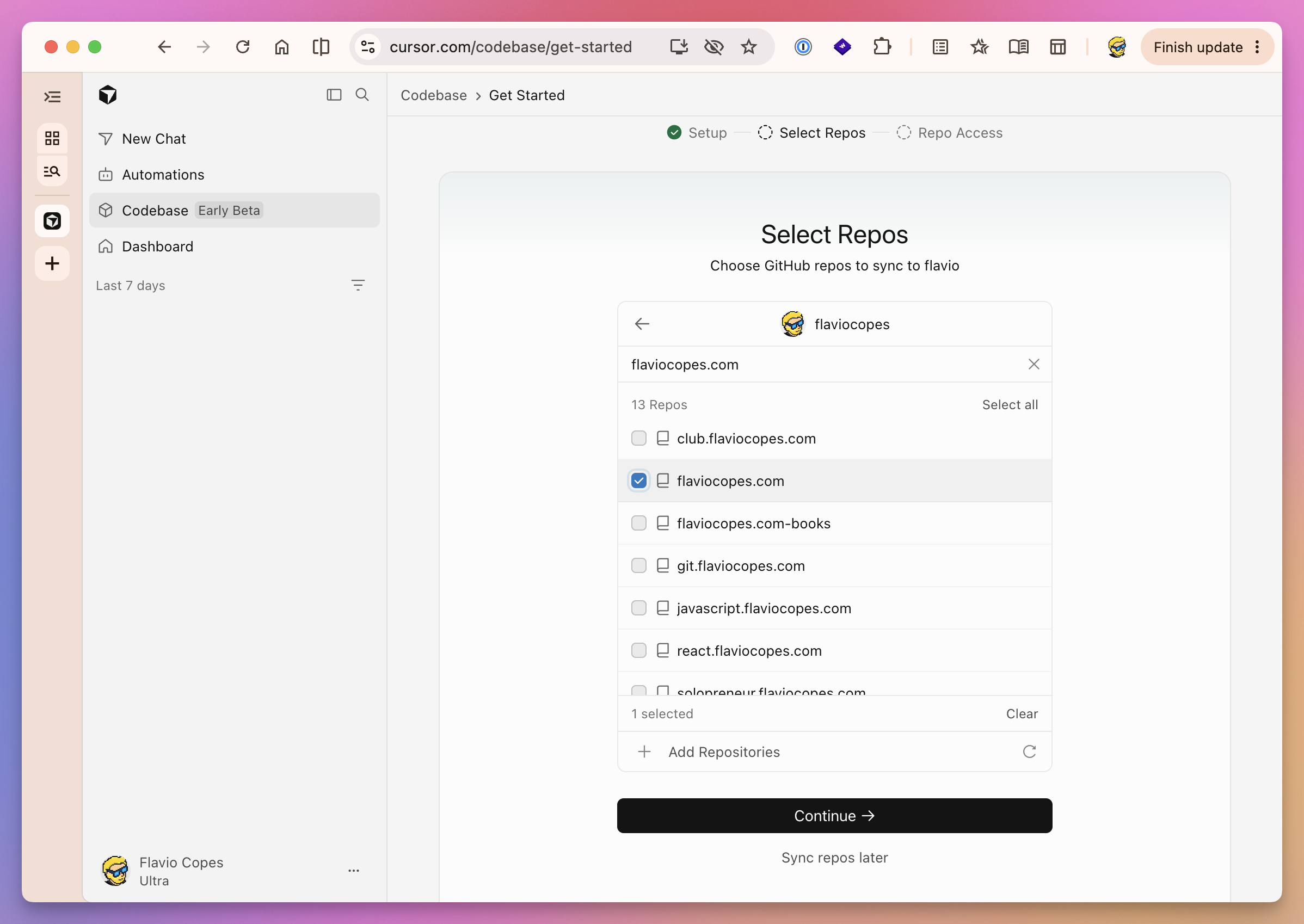Click flaviocopes.com-books repo name

753,523
